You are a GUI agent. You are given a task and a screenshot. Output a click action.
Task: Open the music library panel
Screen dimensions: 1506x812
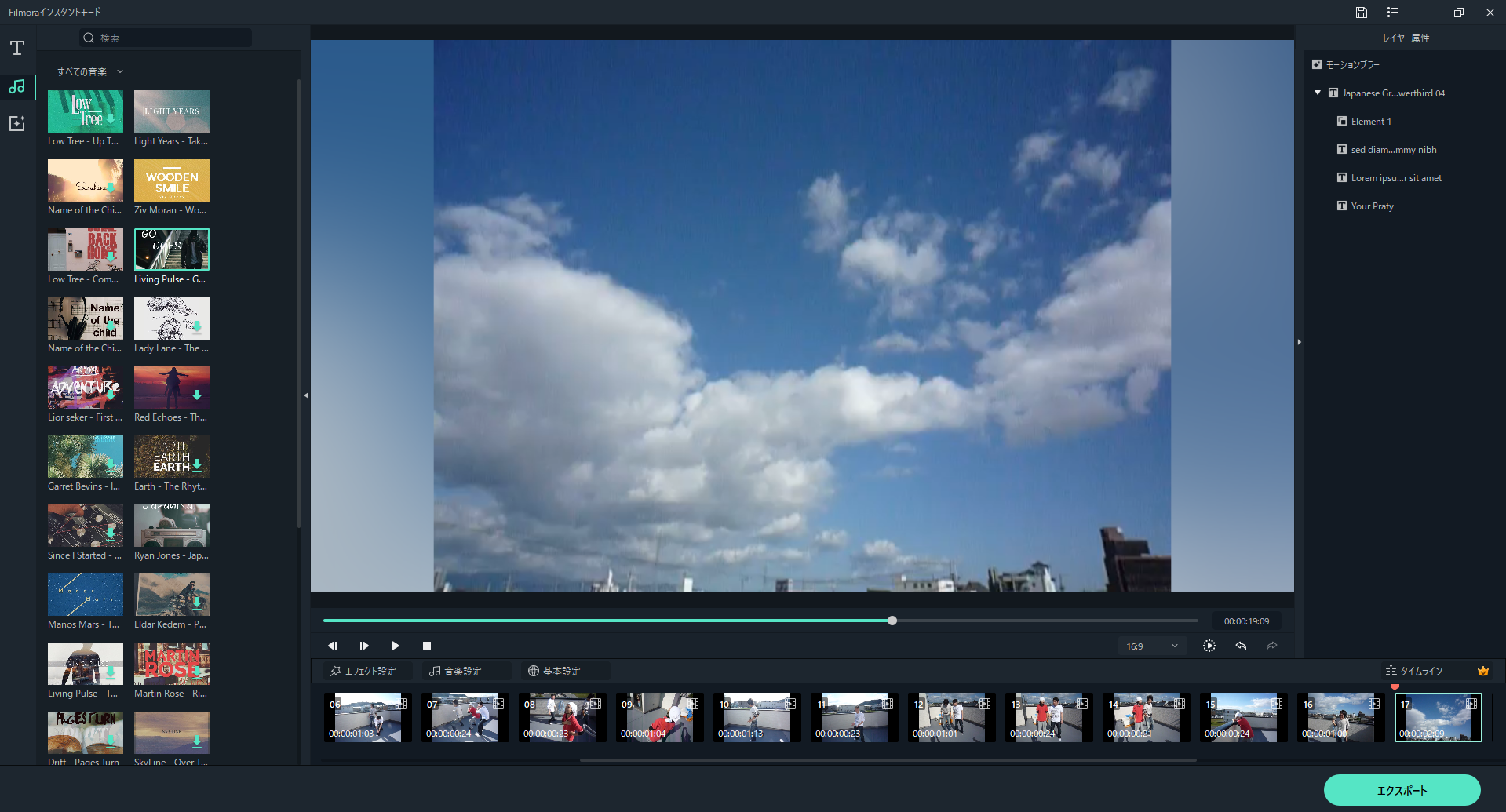(17, 86)
